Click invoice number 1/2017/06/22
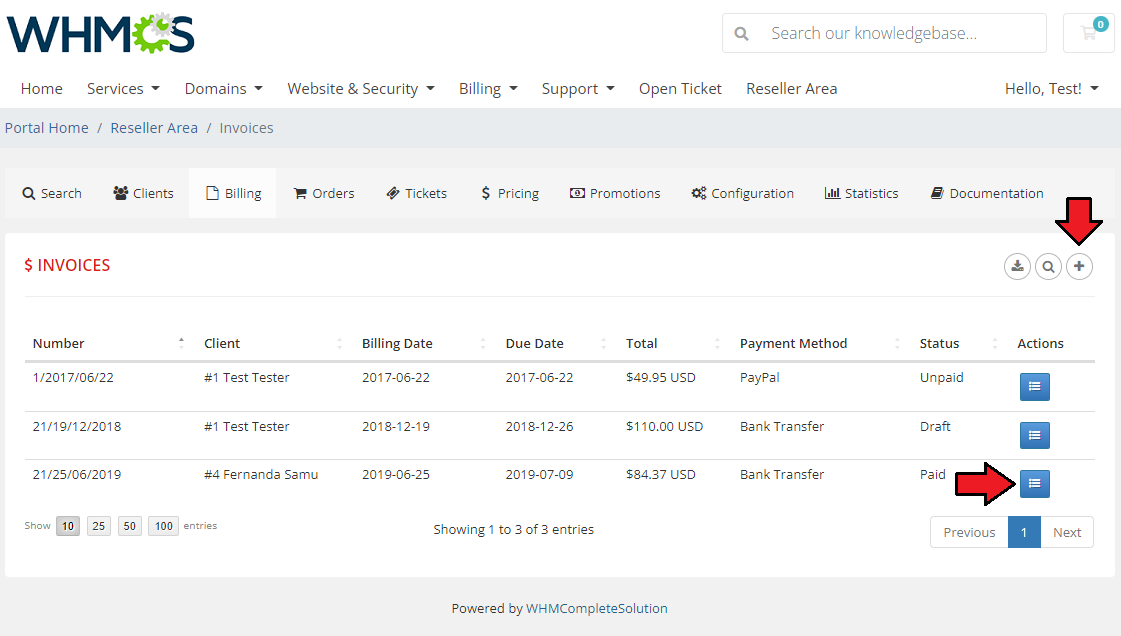1121x636 pixels. (x=73, y=377)
